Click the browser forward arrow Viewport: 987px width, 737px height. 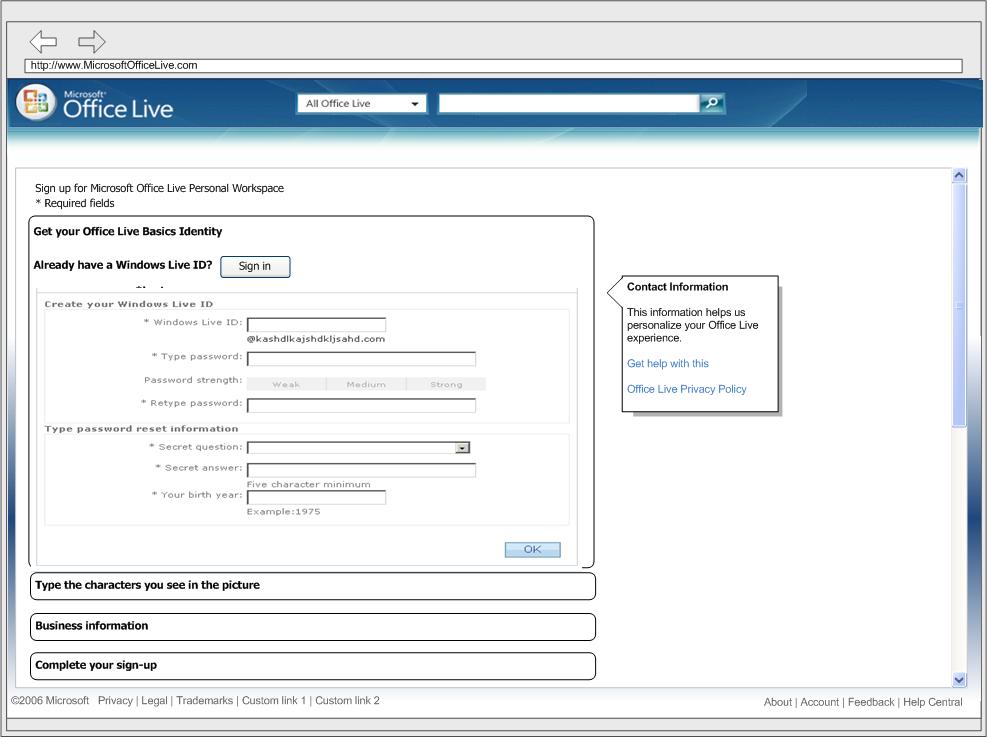(92, 42)
